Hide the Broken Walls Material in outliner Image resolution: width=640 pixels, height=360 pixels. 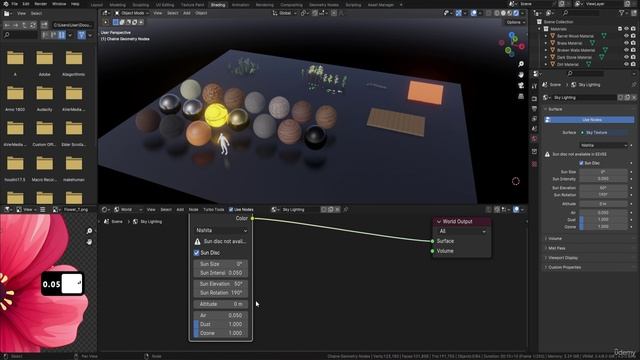click(x=626, y=50)
